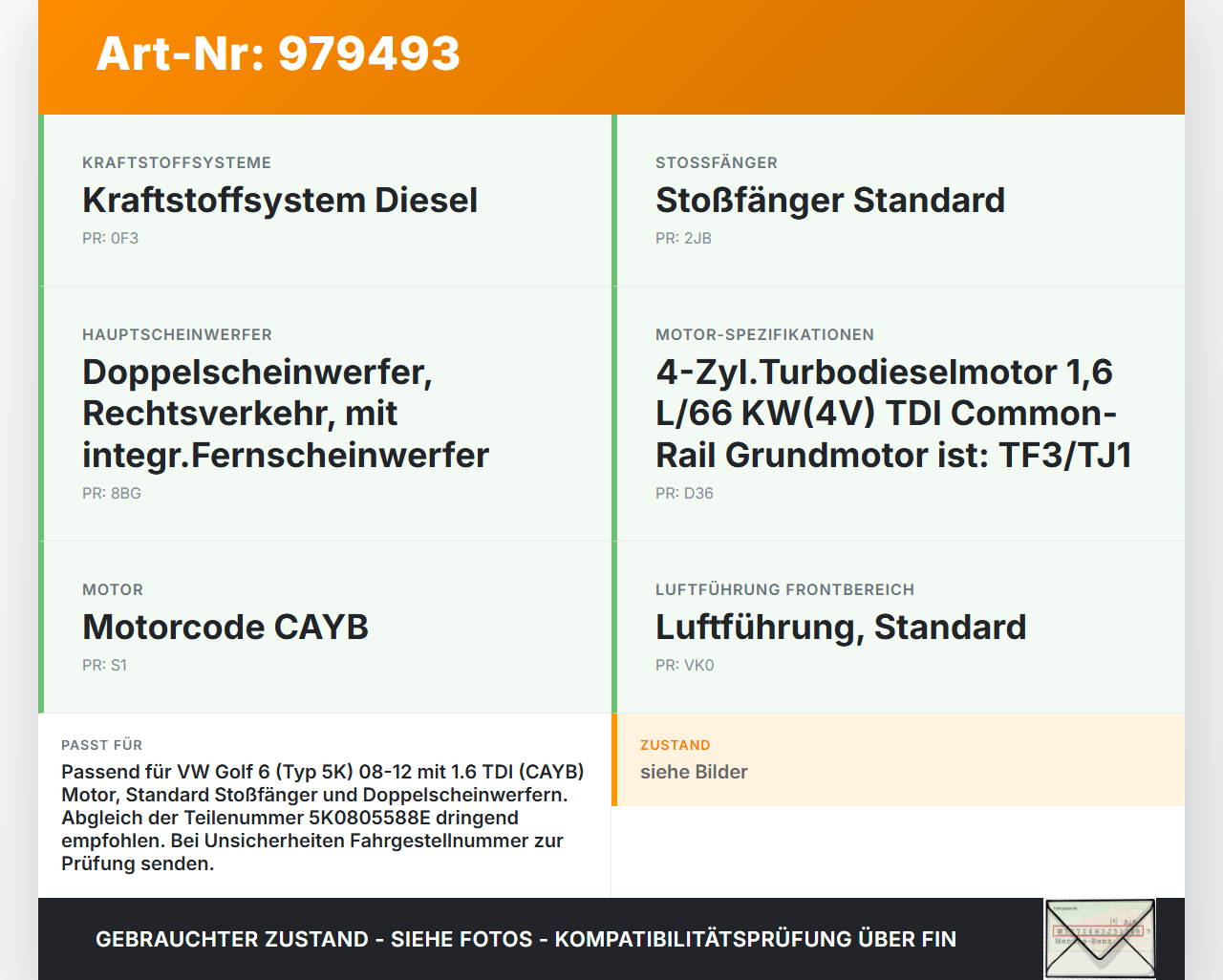
Task: Select the Doppelscheinwerfer headlight card
Action: (325, 413)
